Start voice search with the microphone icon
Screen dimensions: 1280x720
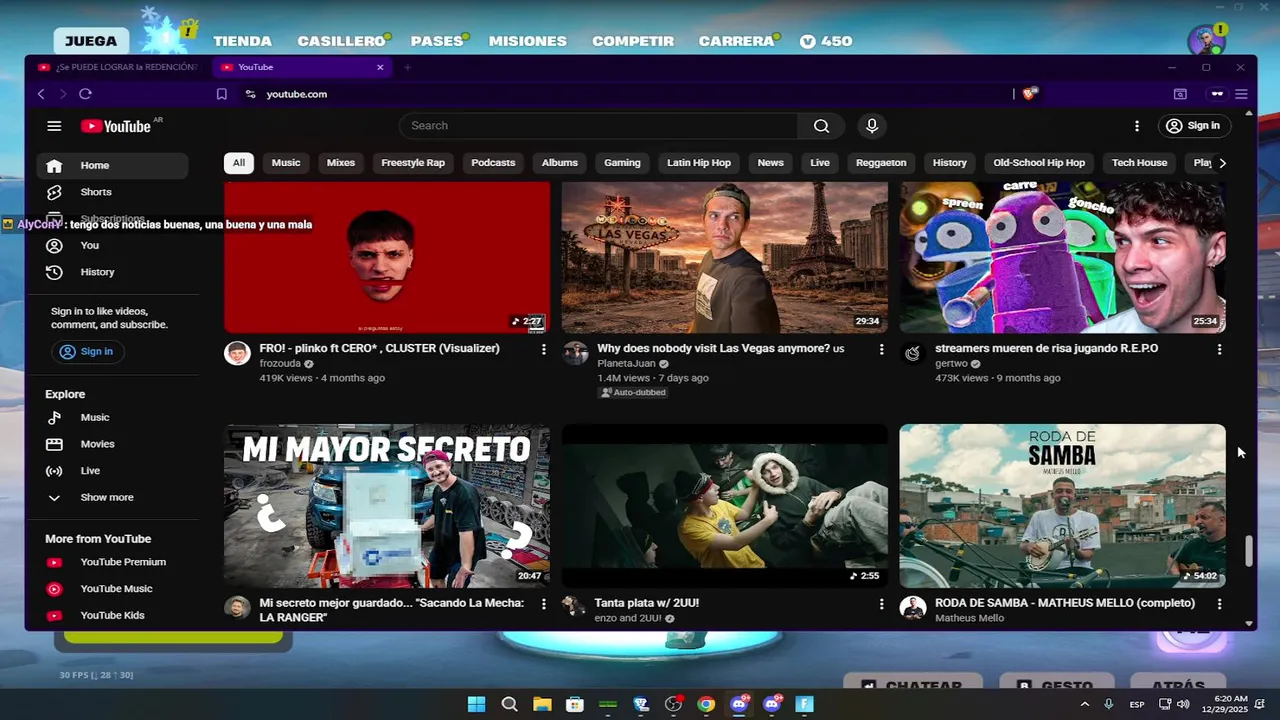coord(872,126)
